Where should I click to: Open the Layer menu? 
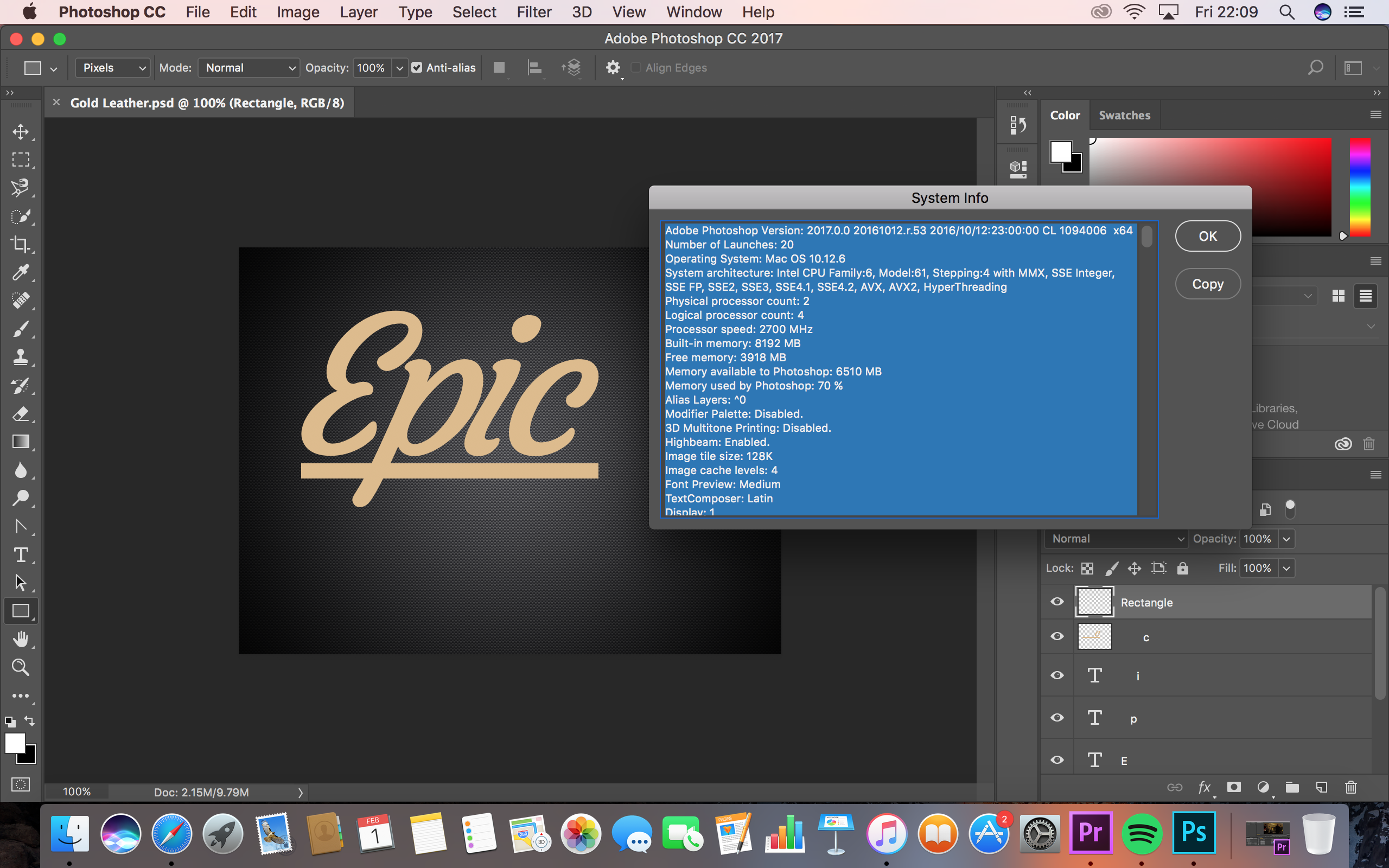point(359,12)
